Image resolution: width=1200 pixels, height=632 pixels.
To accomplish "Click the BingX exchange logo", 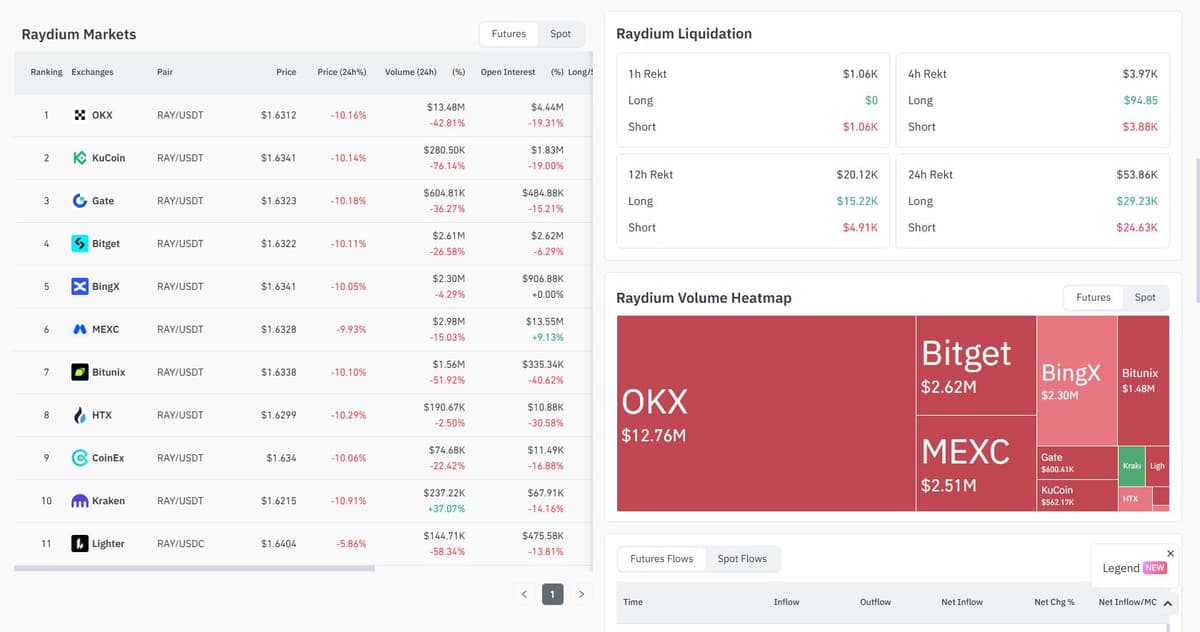I will point(80,287).
